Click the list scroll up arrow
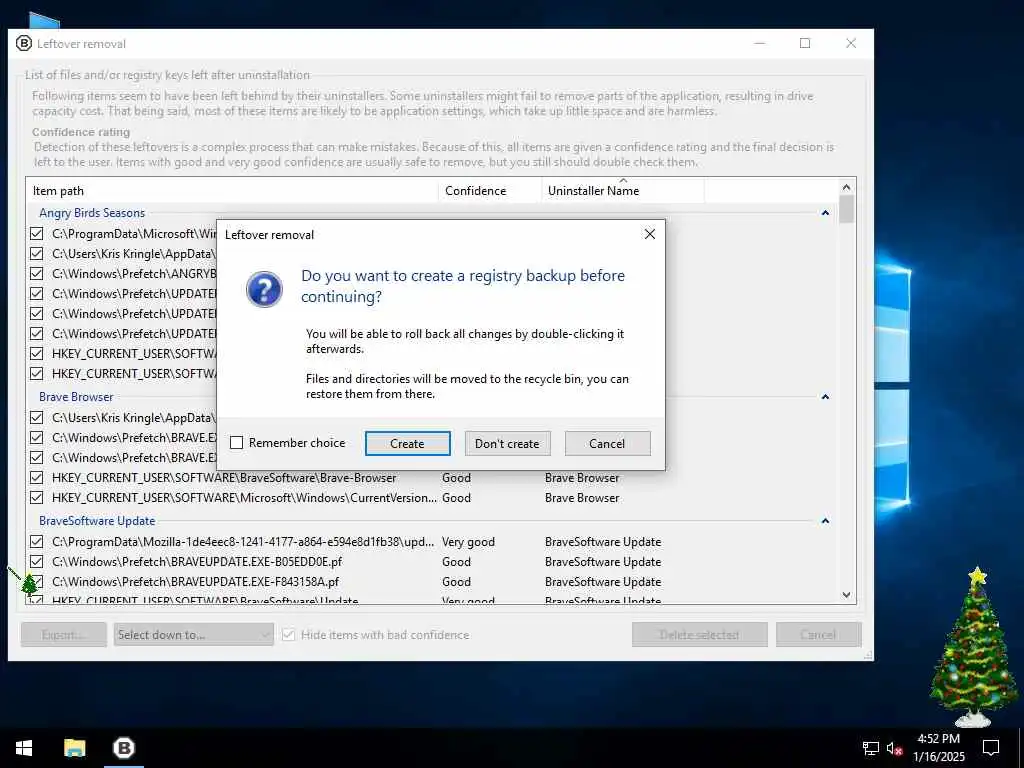The width and height of the screenshot is (1024, 768). 846,187
